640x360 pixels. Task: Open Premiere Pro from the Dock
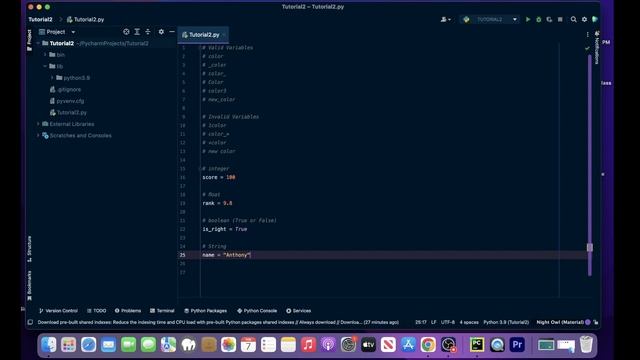517,344
